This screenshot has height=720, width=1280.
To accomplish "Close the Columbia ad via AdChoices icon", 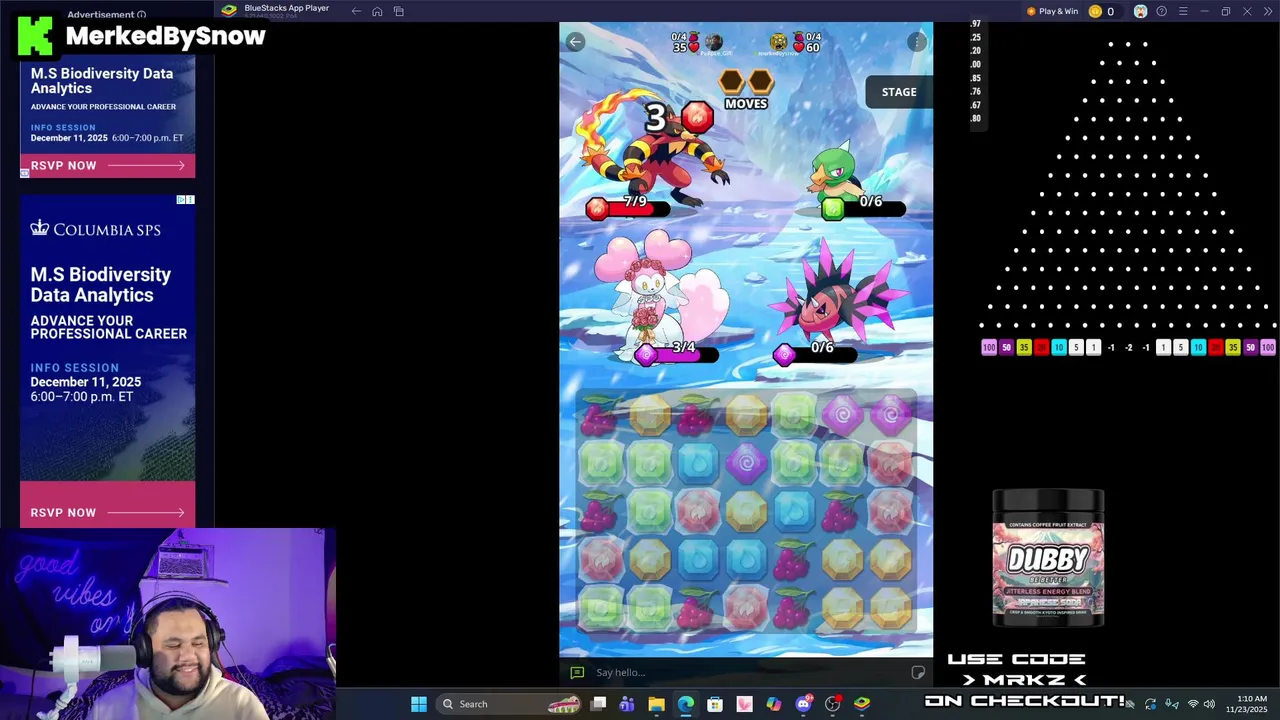I will coord(185,200).
